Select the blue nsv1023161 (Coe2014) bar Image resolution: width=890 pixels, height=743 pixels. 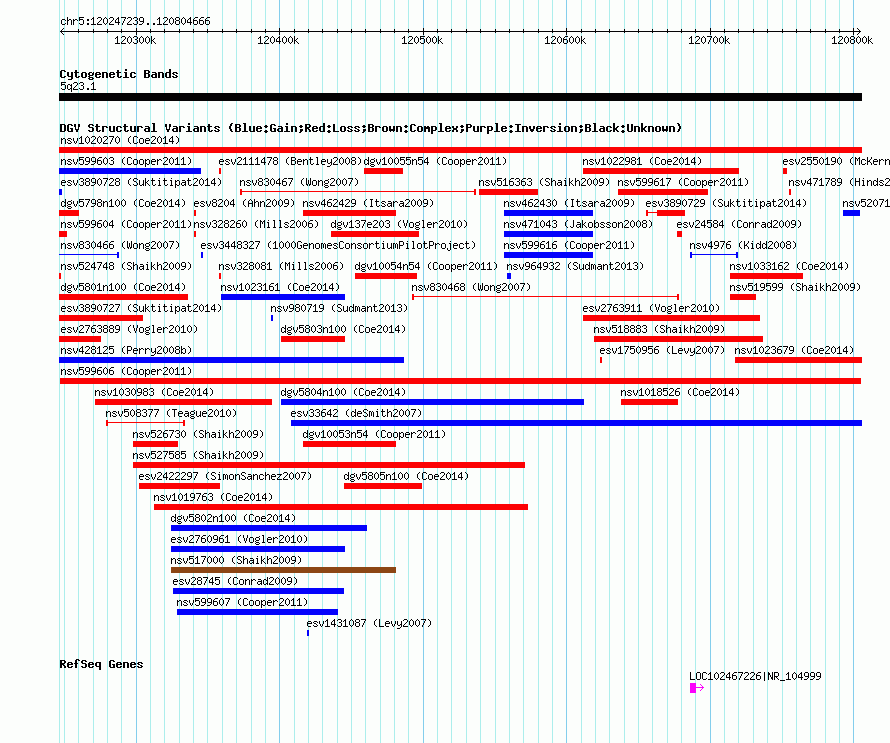283,297
